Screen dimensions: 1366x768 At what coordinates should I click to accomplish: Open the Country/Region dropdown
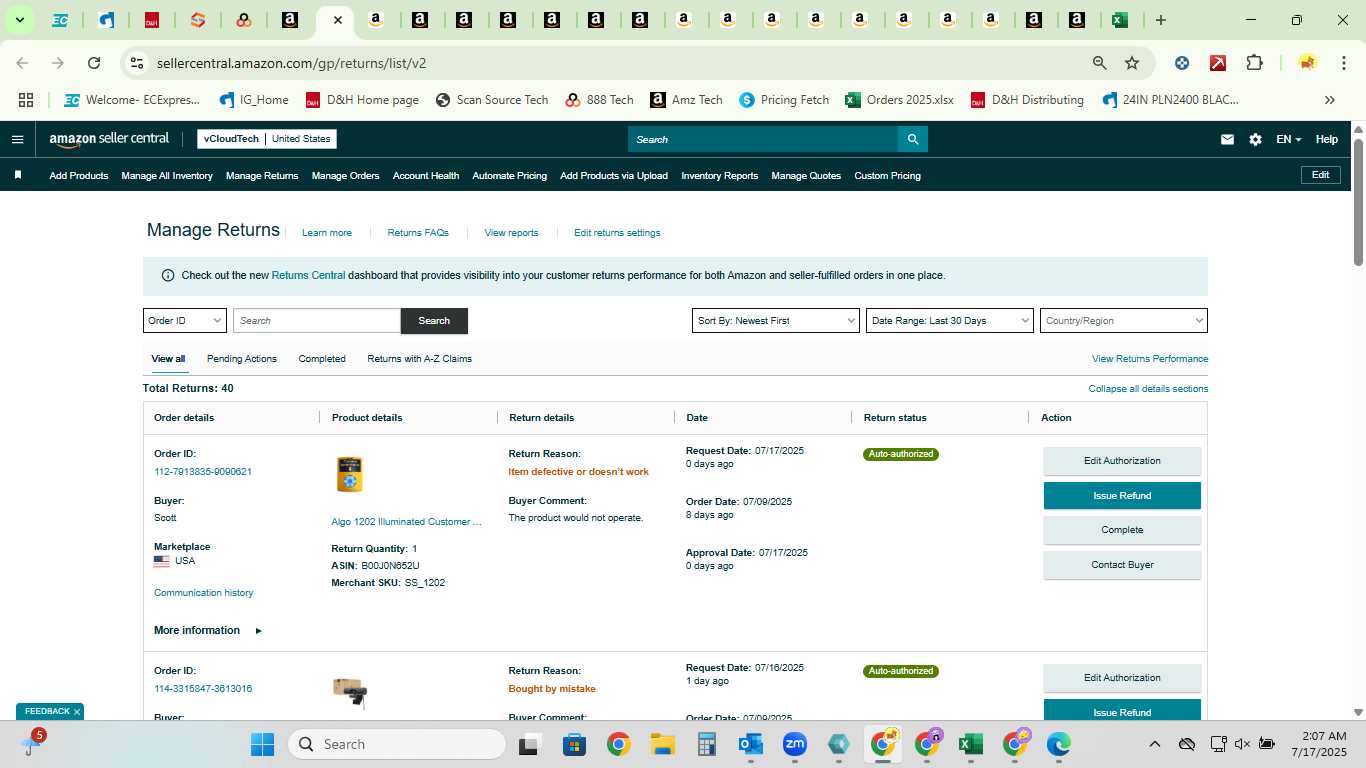point(1124,321)
